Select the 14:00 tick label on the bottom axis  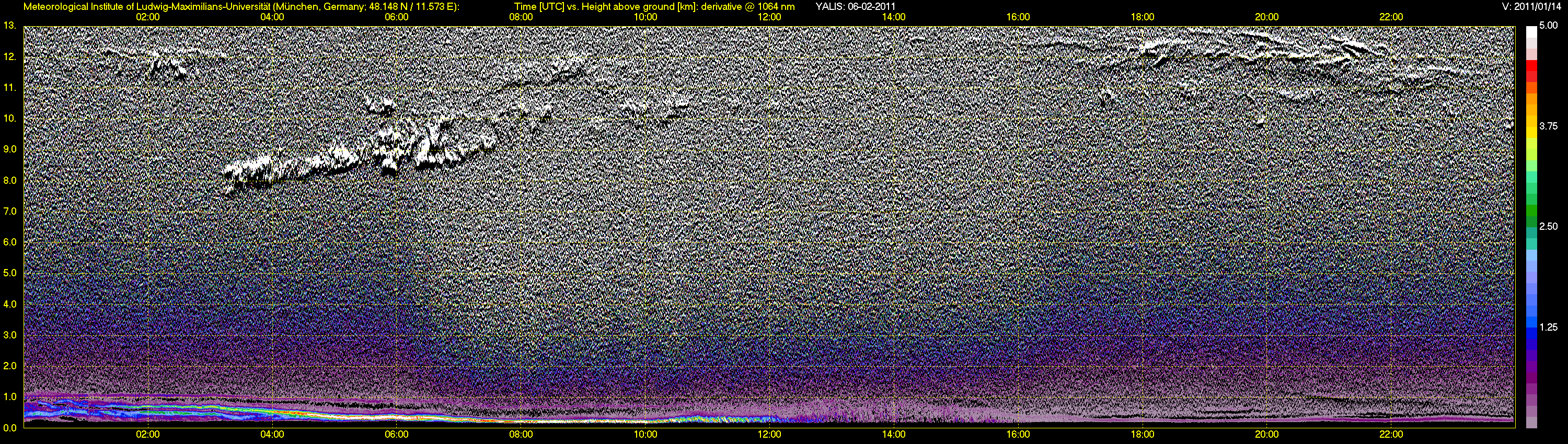click(894, 435)
